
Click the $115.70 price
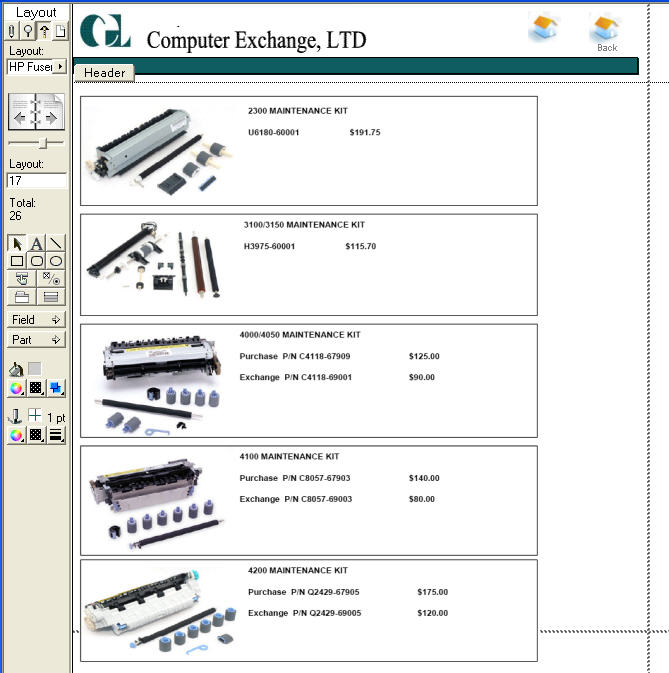360,246
